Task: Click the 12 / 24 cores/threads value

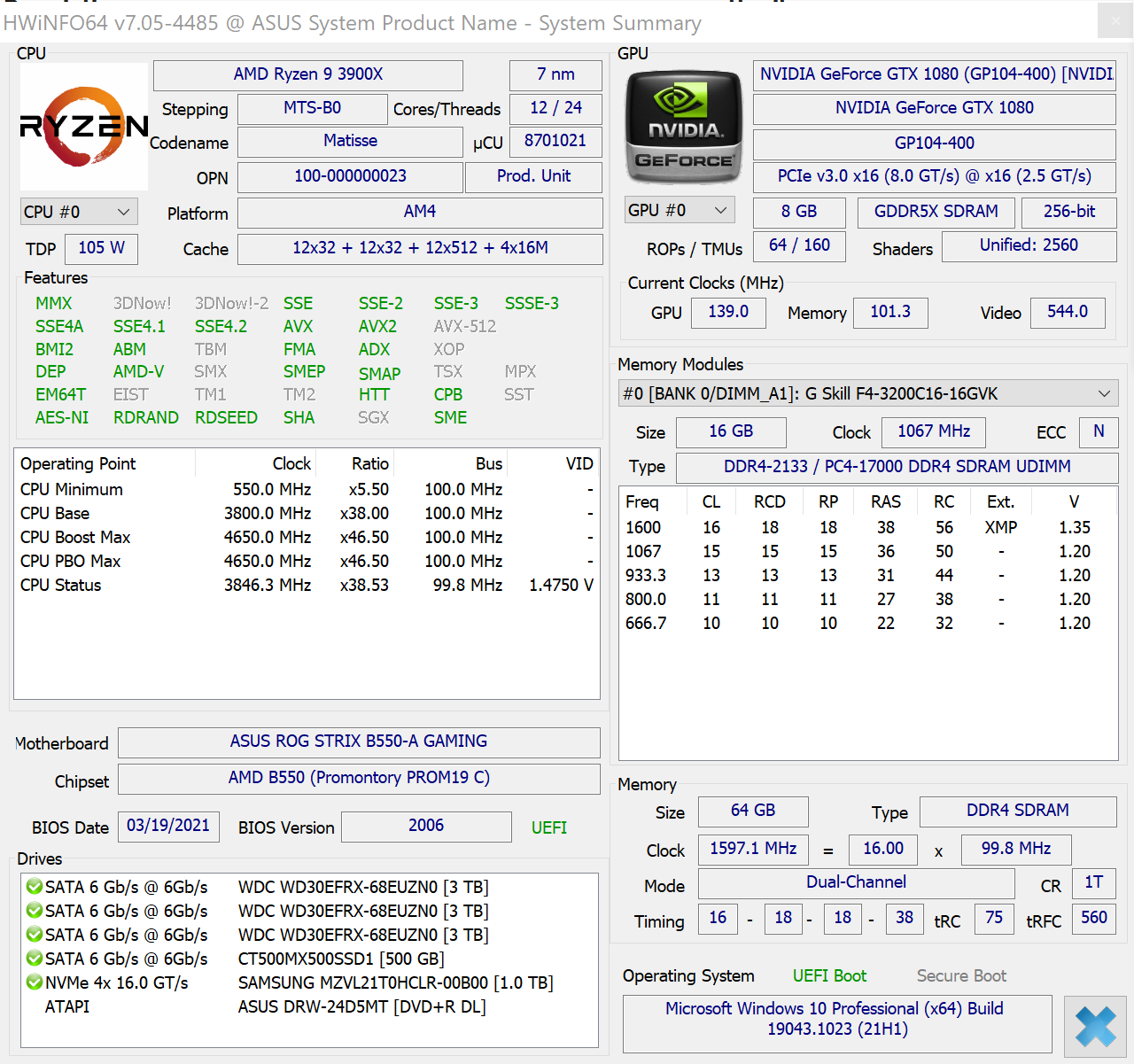Action: pyautogui.click(x=555, y=108)
